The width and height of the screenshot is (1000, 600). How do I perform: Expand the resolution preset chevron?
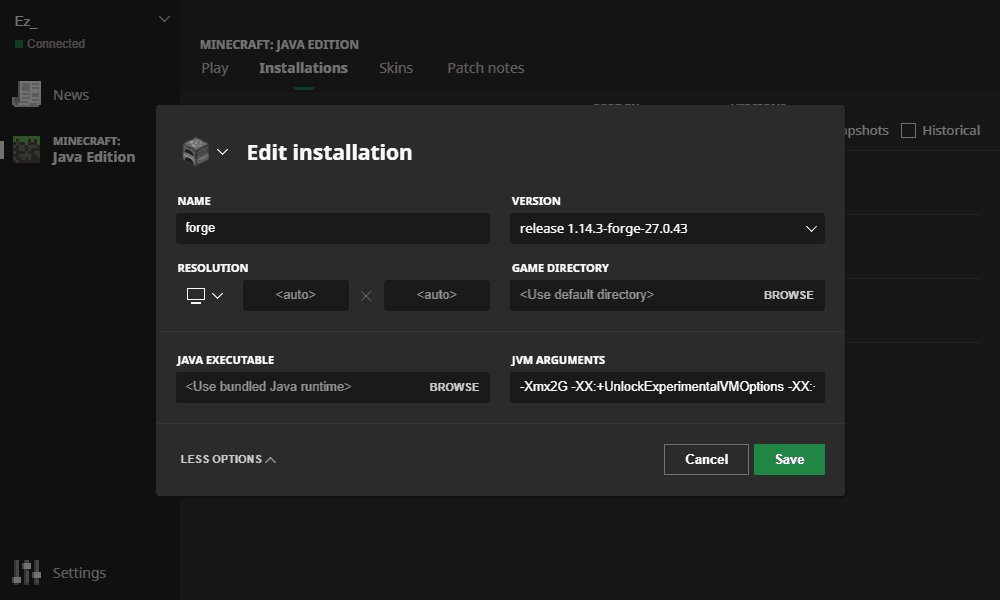[217, 295]
